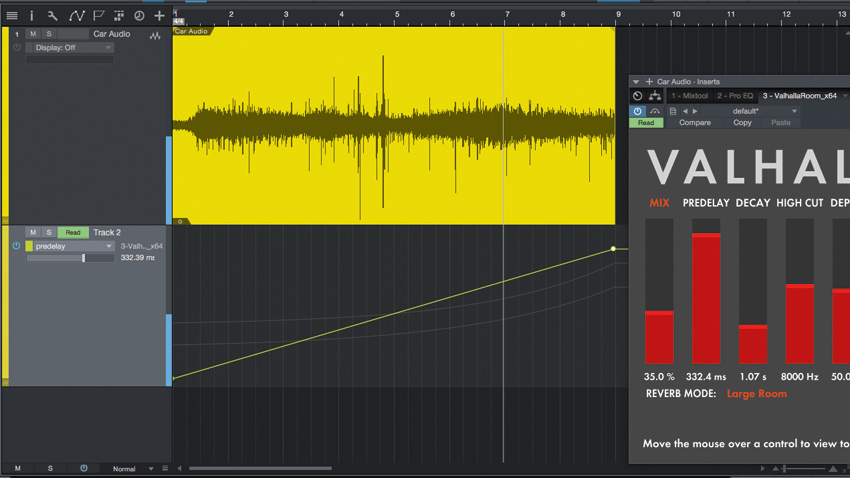Open the marker track flag icon
Image resolution: width=850 pixels, height=478 pixels.
(99, 16)
